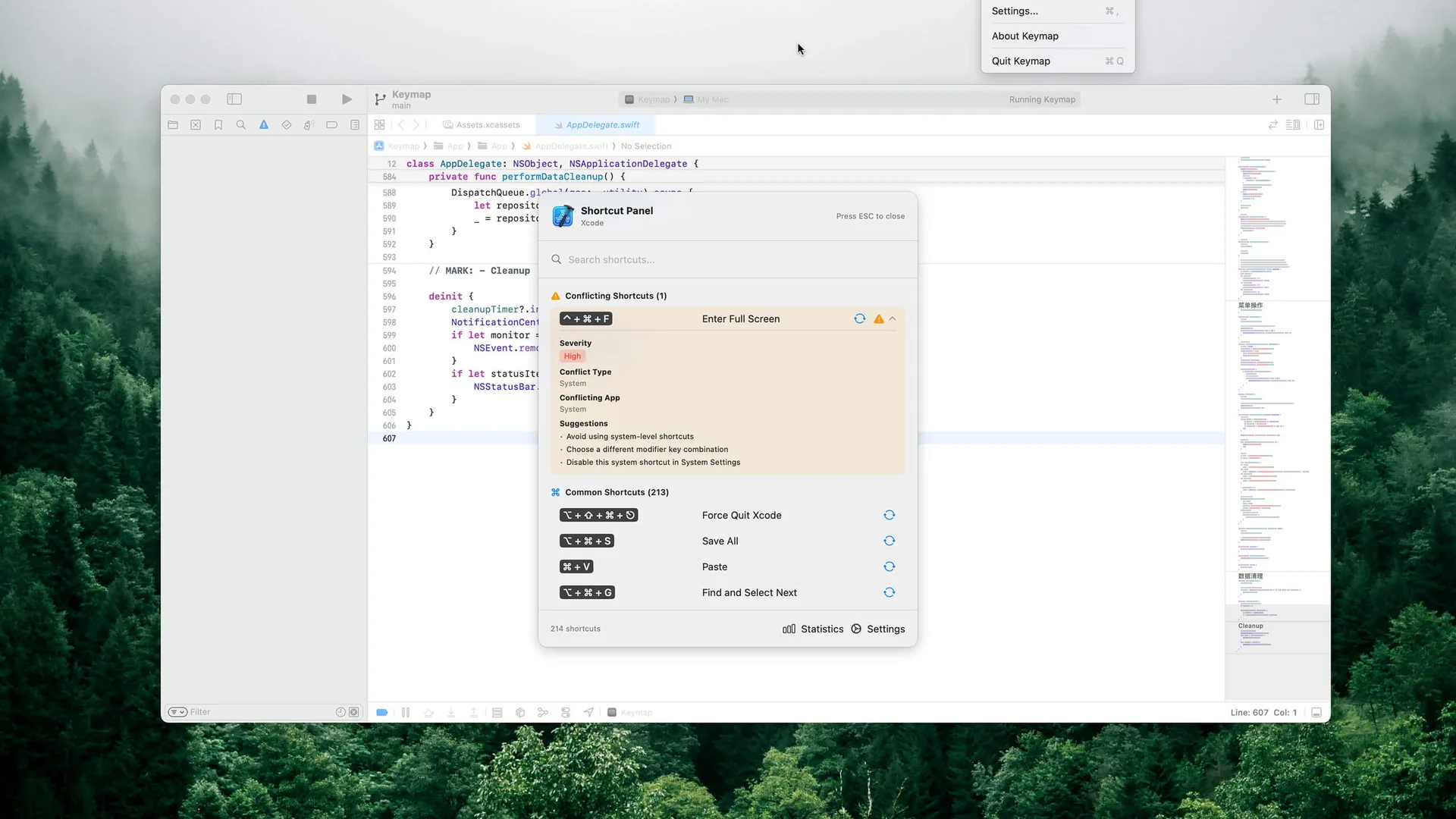The width and height of the screenshot is (1456, 819).
Task: Open the project navigator folder icon
Action: pos(173,125)
